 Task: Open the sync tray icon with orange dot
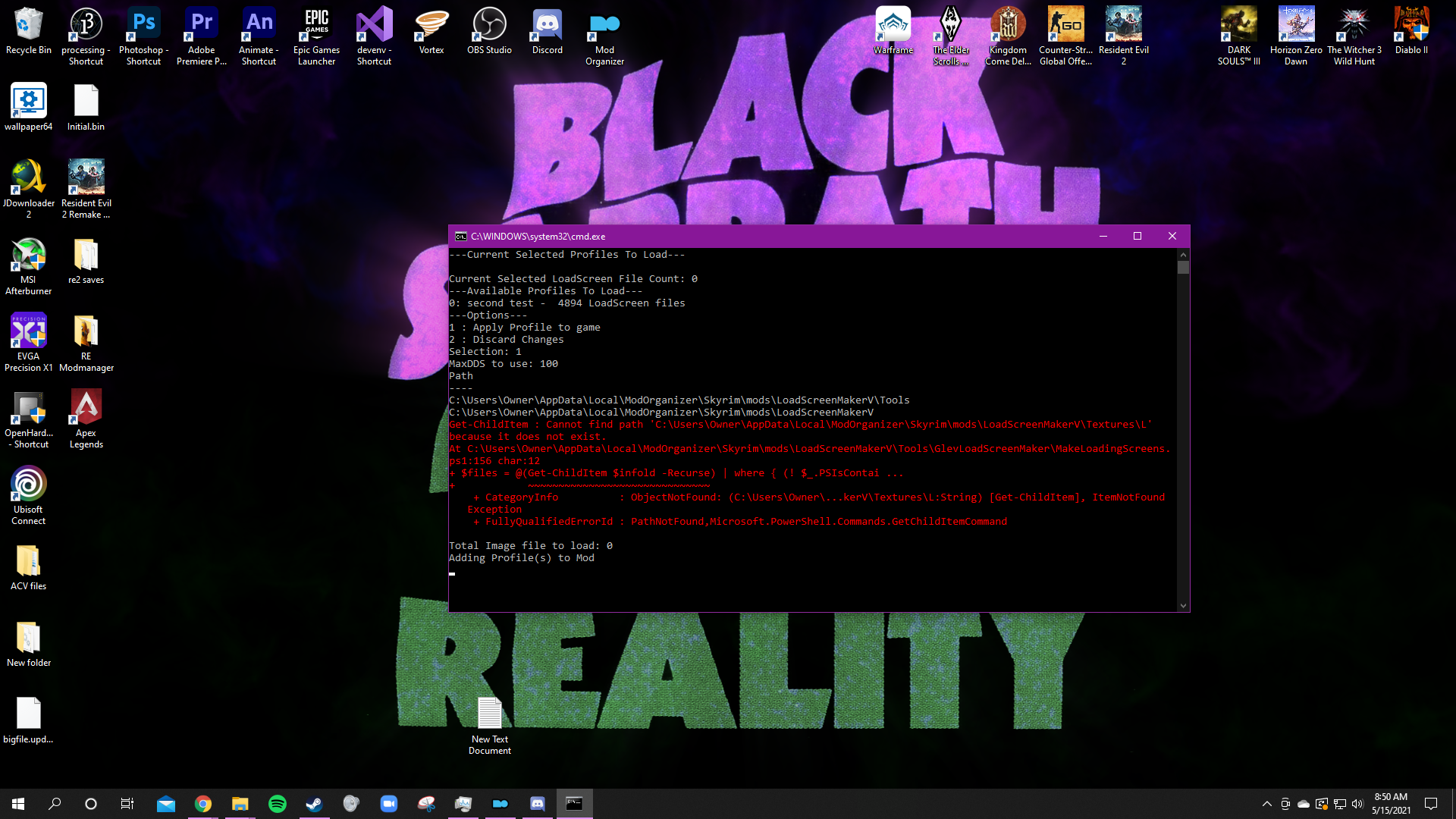click(x=1322, y=804)
